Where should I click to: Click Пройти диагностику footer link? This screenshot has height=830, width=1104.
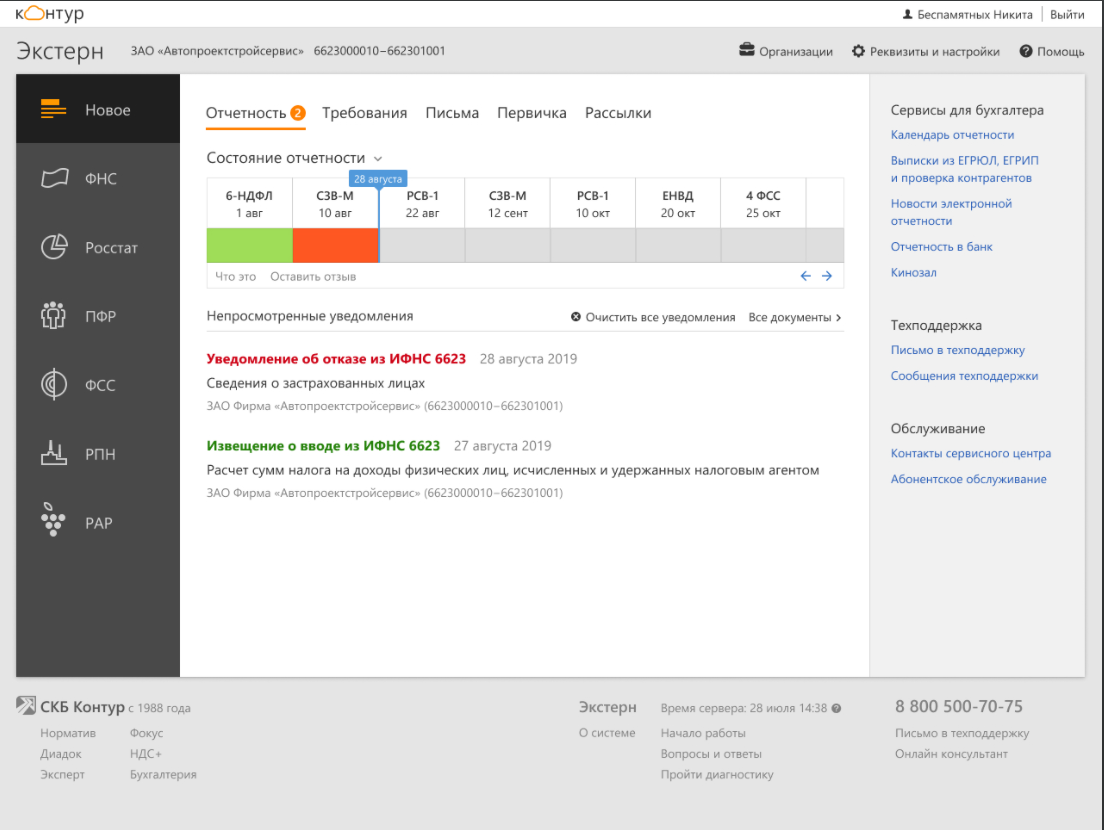pos(717,774)
